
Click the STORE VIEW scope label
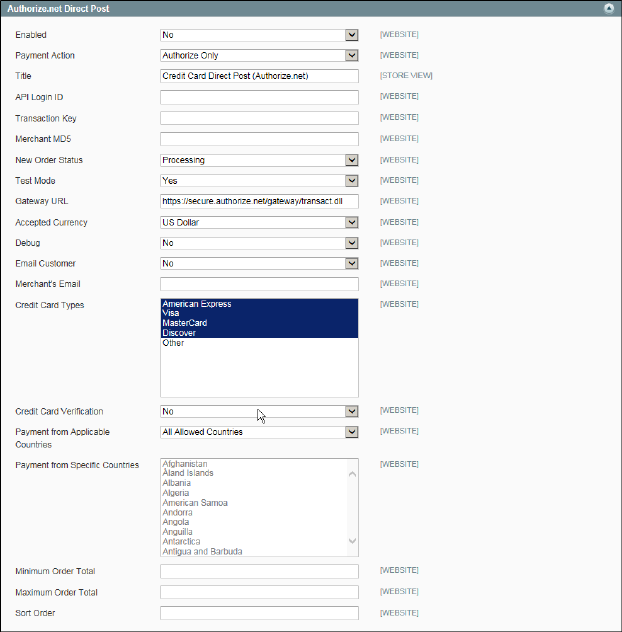pyautogui.click(x=406, y=75)
